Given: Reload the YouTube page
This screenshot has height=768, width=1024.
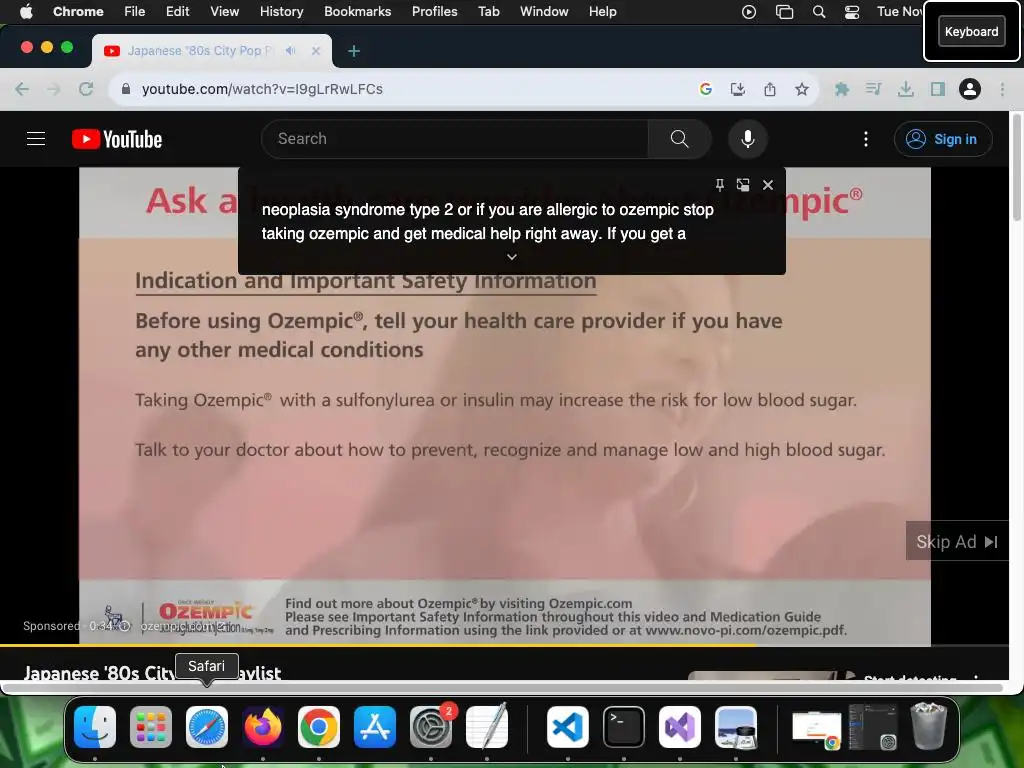Looking at the screenshot, I should click(86, 89).
